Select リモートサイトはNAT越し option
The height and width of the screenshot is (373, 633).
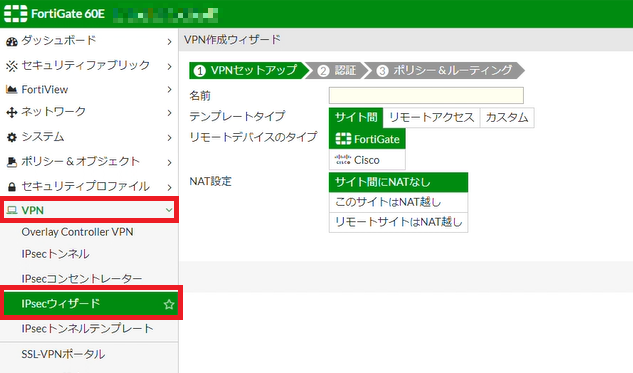click(398, 222)
